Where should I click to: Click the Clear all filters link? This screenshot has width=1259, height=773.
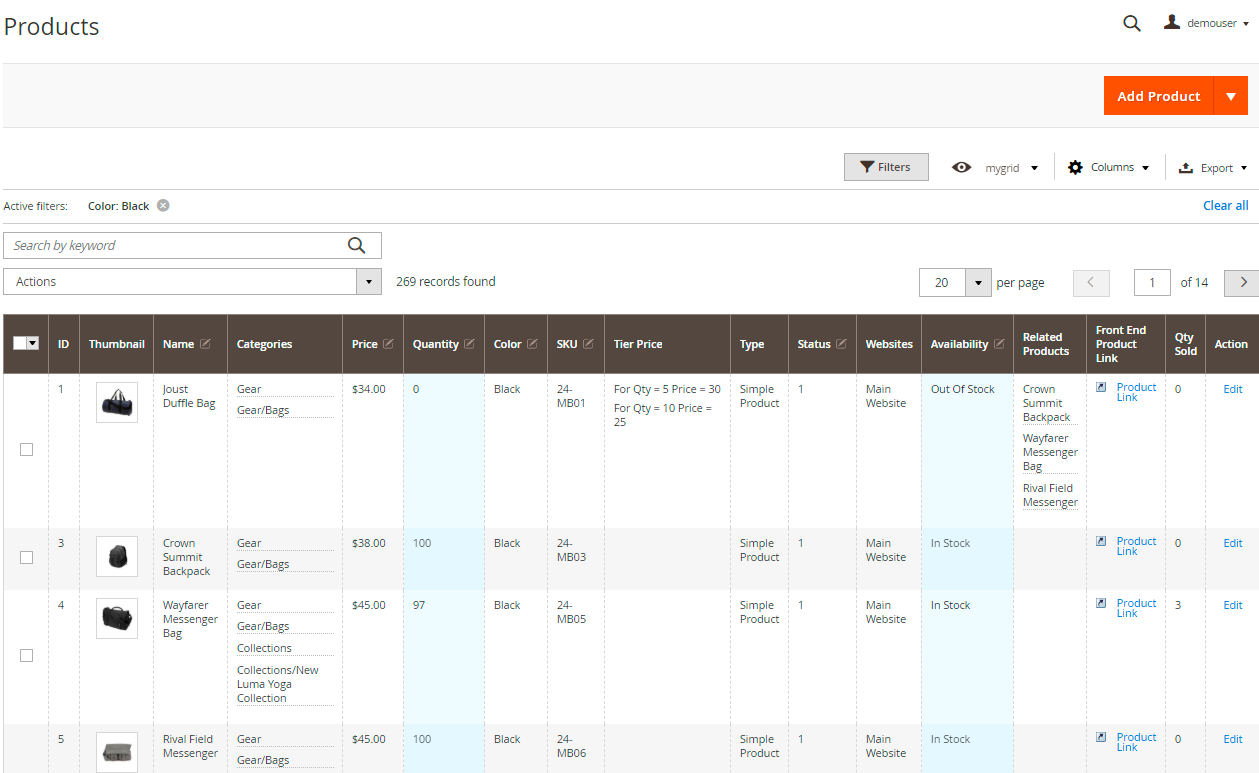pyautogui.click(x=1225, y=206)
